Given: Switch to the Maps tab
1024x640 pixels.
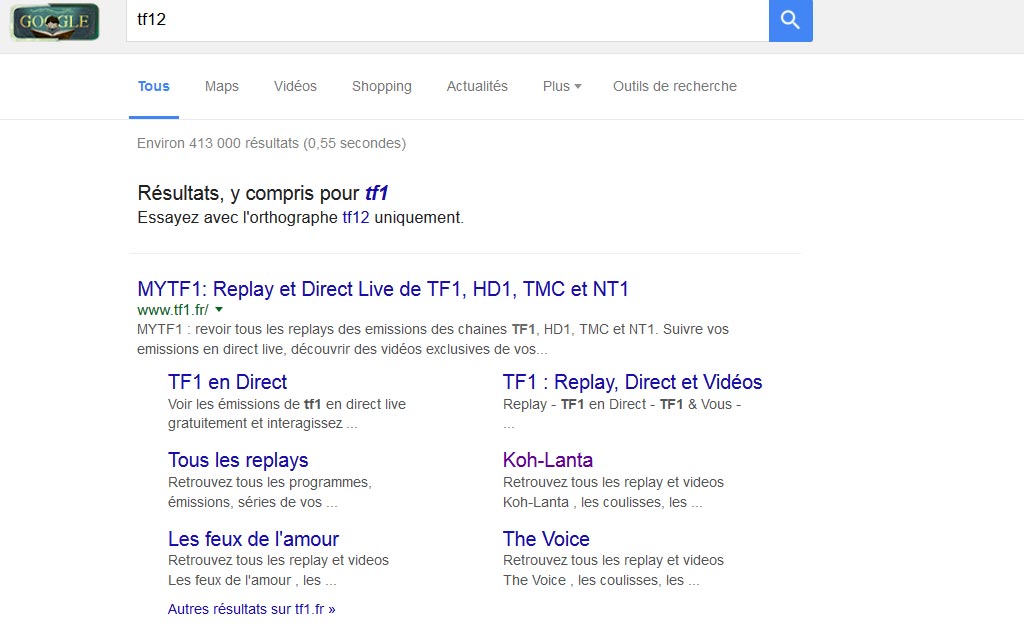Looking at the screenshot, I should pos(221,86).
